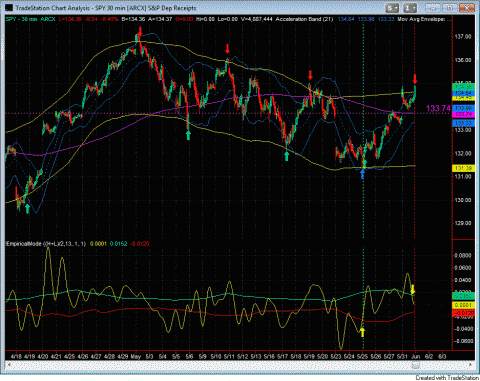The image size is (480, 381).
Task: Click the 0.0800 indicator axis label
Action: pos(464,256)
